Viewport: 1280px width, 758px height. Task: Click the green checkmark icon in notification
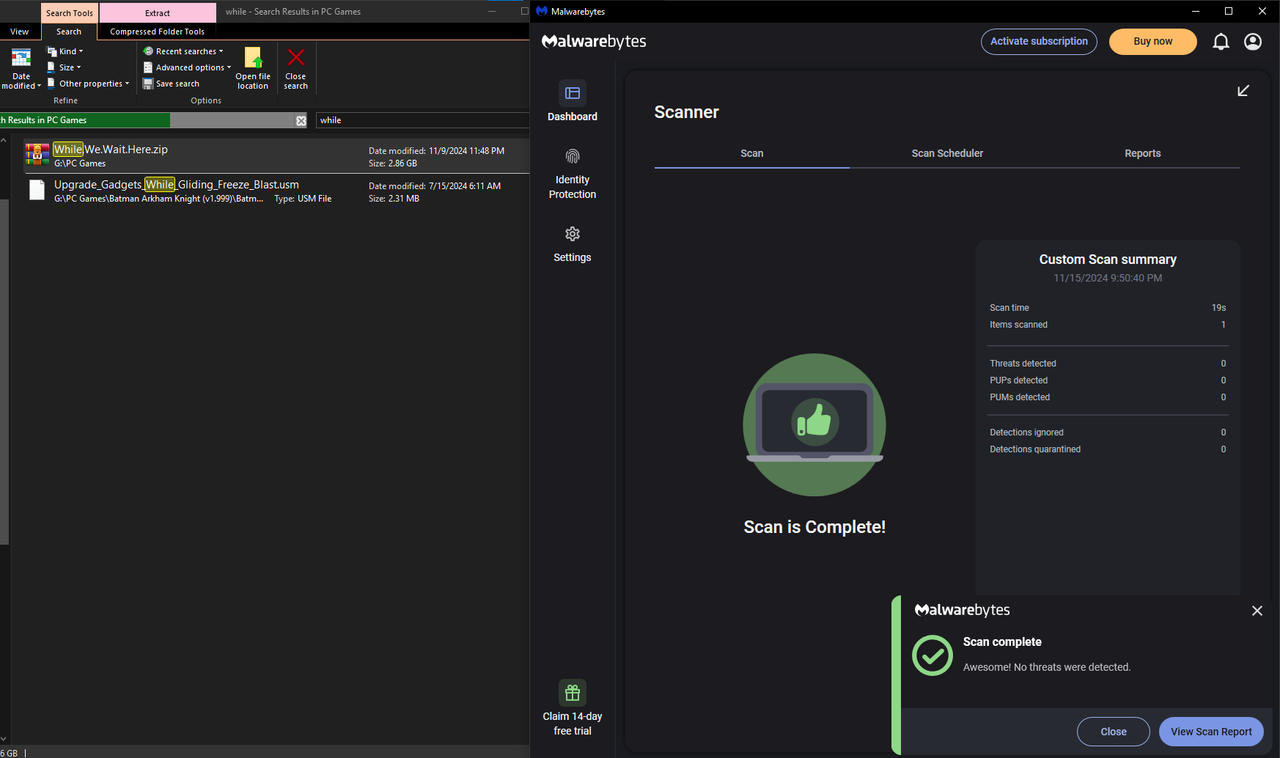pyautogui.click(x=932, y=655)
